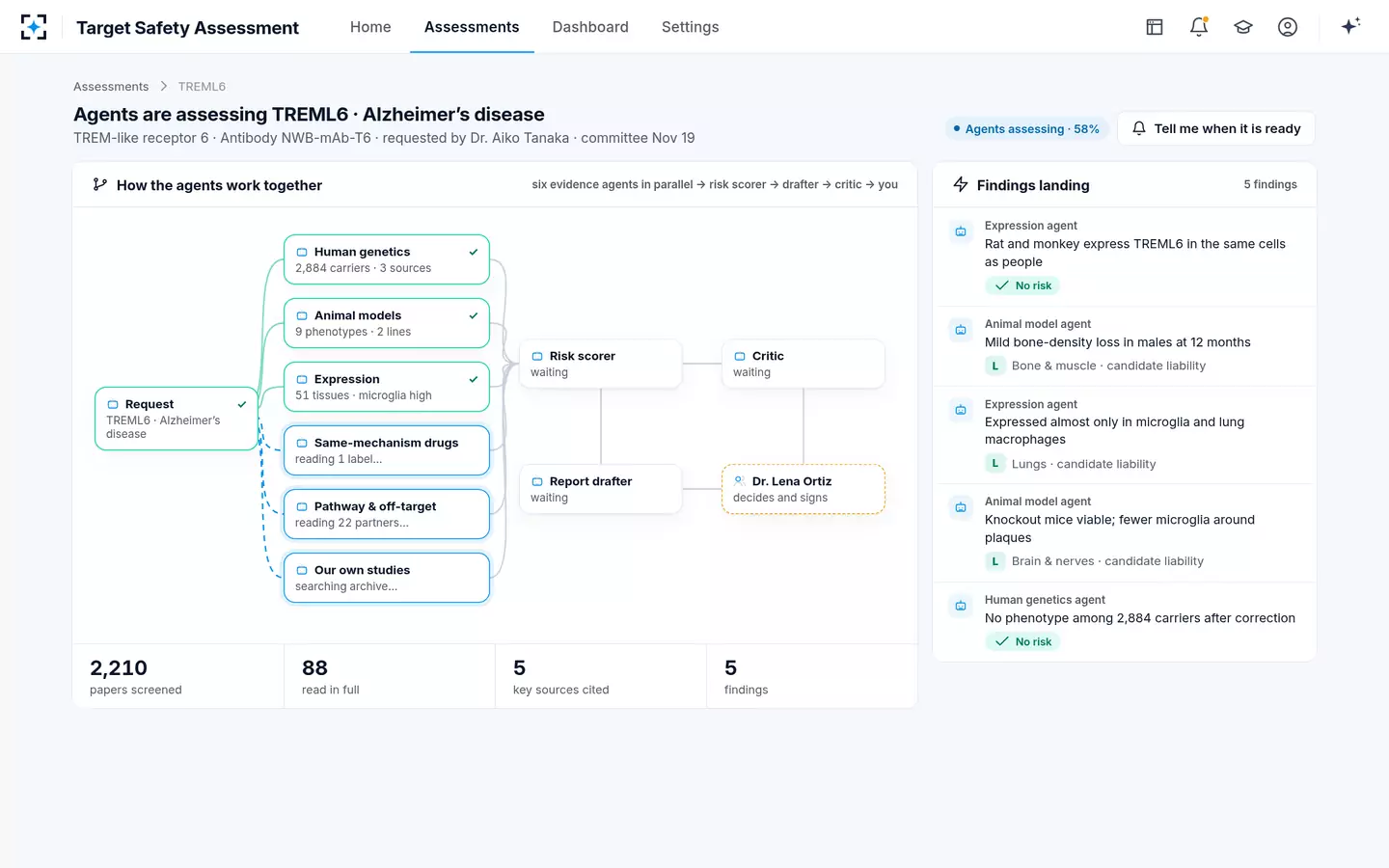1389x868 pixels.
Task: Select the Risk scorer node
Action: [x=600, y=364]
